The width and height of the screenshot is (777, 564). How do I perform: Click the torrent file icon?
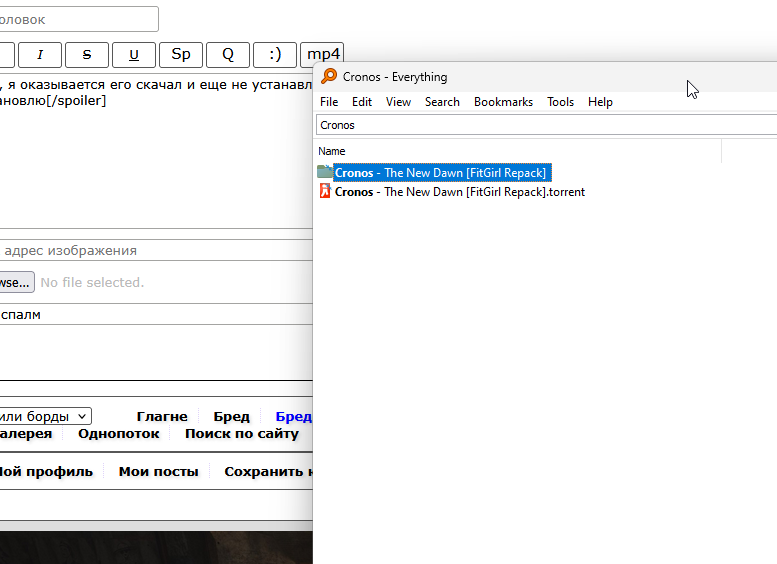324,191
